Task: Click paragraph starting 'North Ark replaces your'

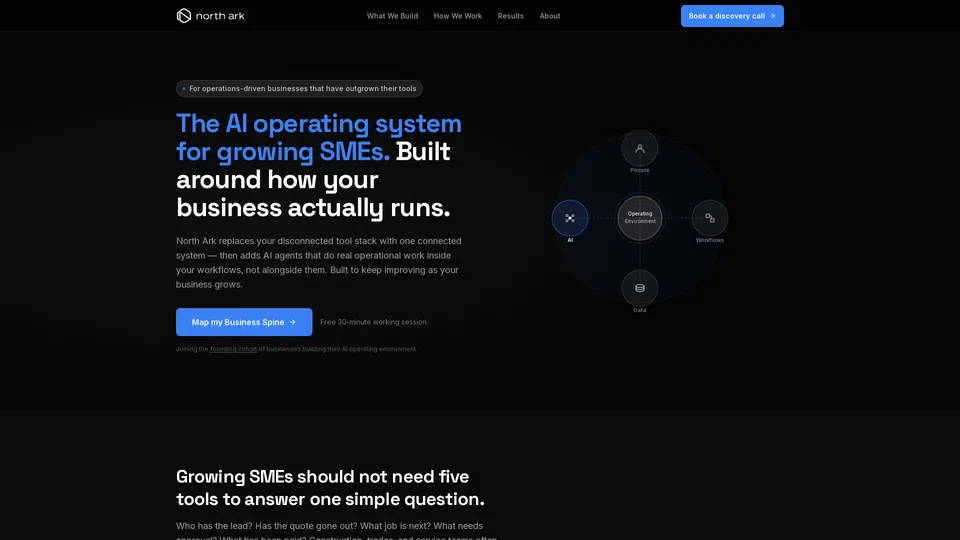Action: pos(318,263)
